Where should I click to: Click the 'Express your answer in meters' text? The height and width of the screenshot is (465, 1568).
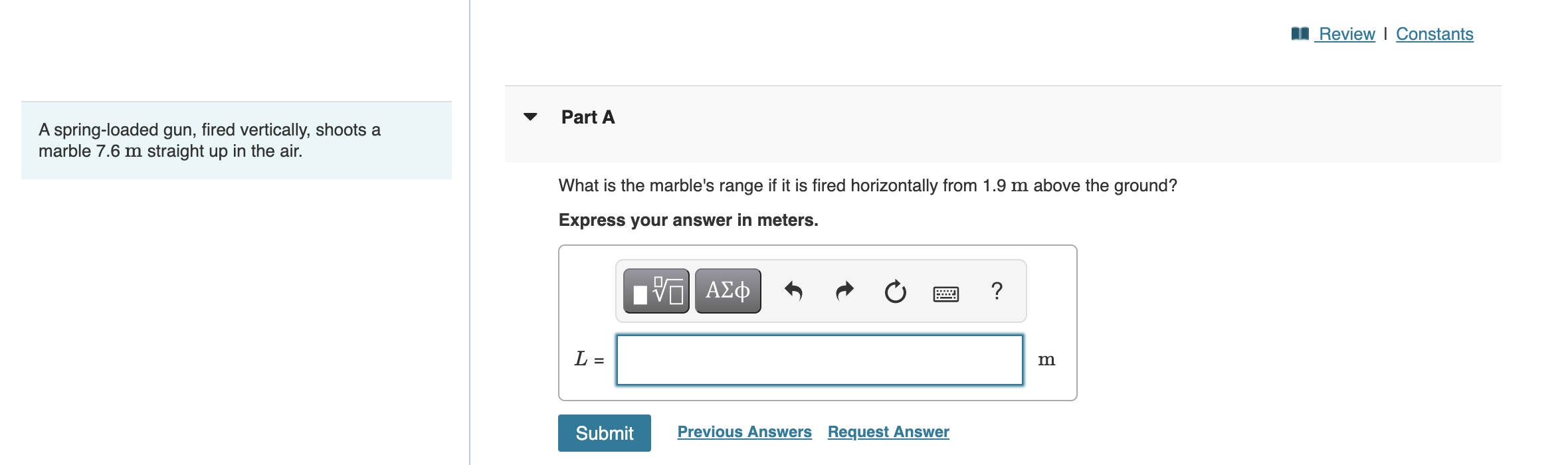coord(688,220)
